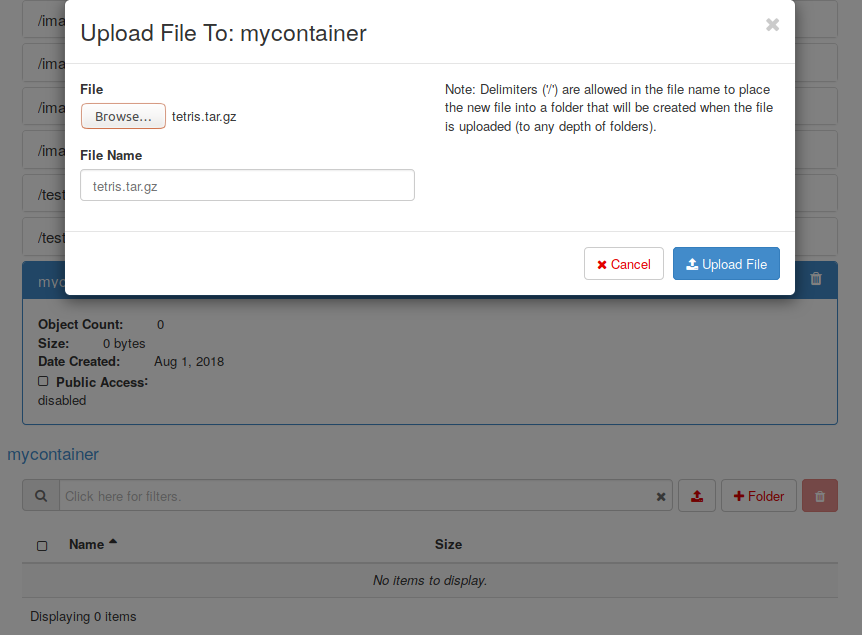This screenshot has width=862, height=635.
Task: Open the mycontainer breadcrumb link
Action: coord(53,454)
